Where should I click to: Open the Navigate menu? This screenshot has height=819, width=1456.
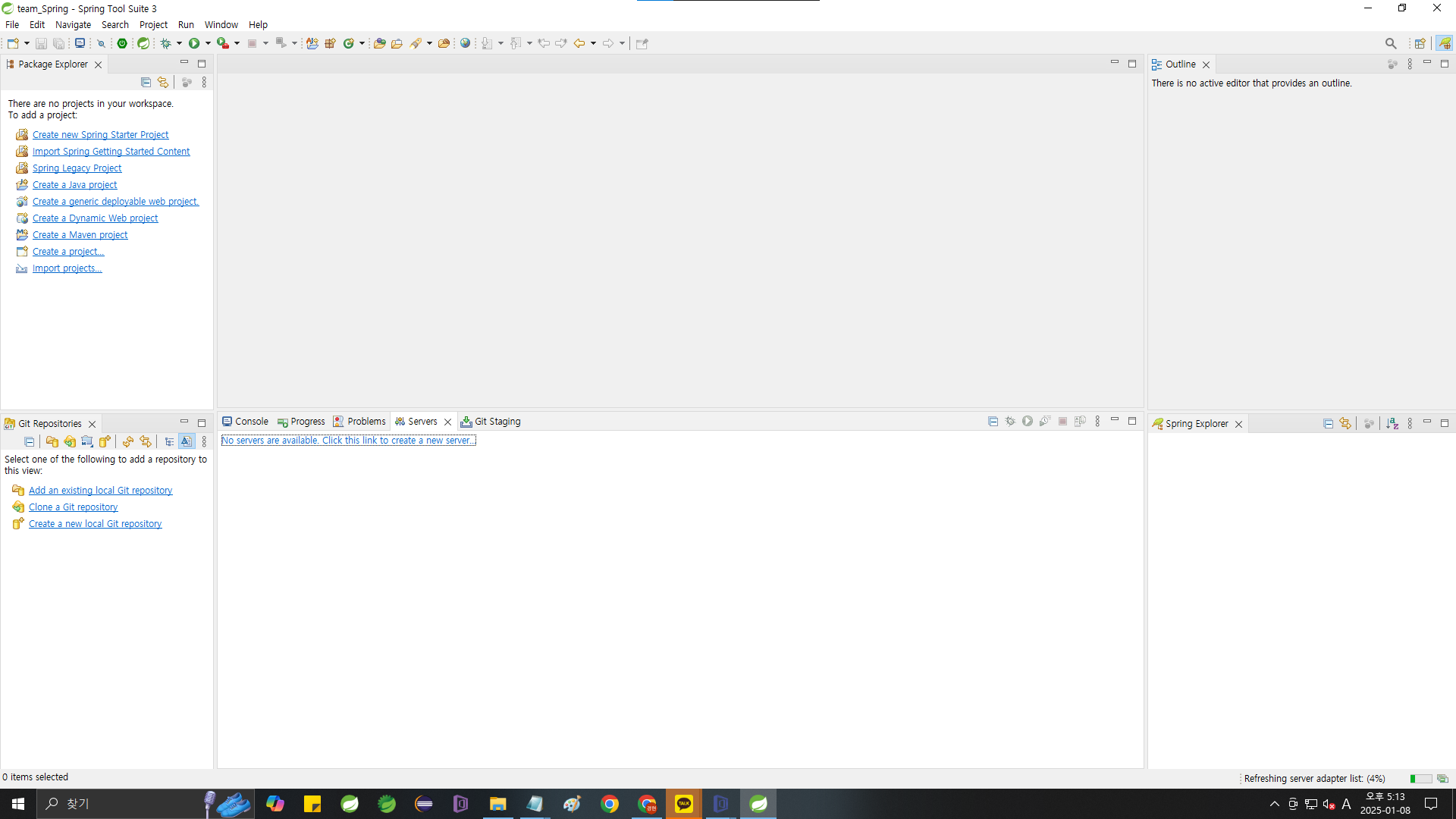pyautogui.click(x=73, y=24)
